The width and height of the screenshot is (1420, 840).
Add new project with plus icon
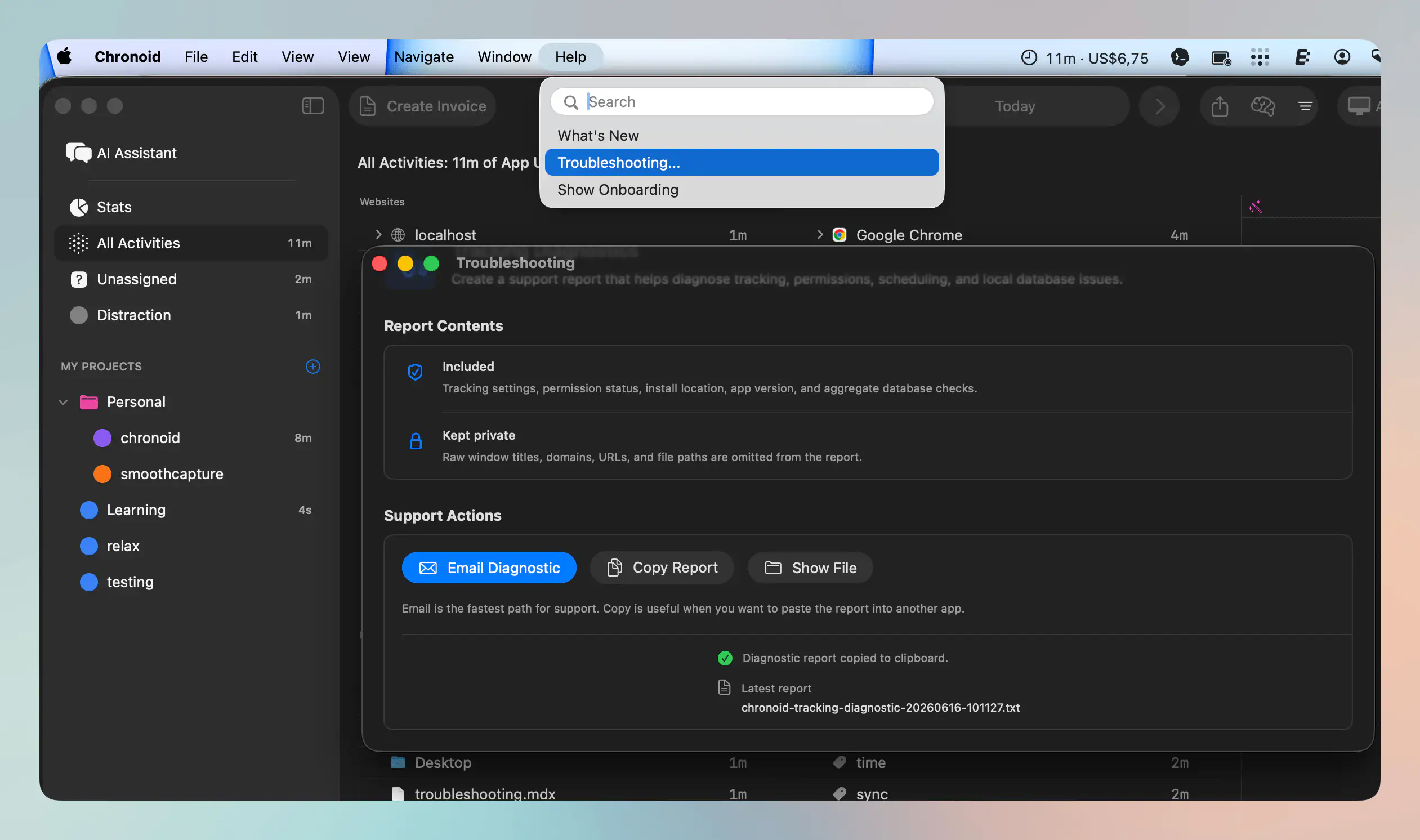click(313, 366)
